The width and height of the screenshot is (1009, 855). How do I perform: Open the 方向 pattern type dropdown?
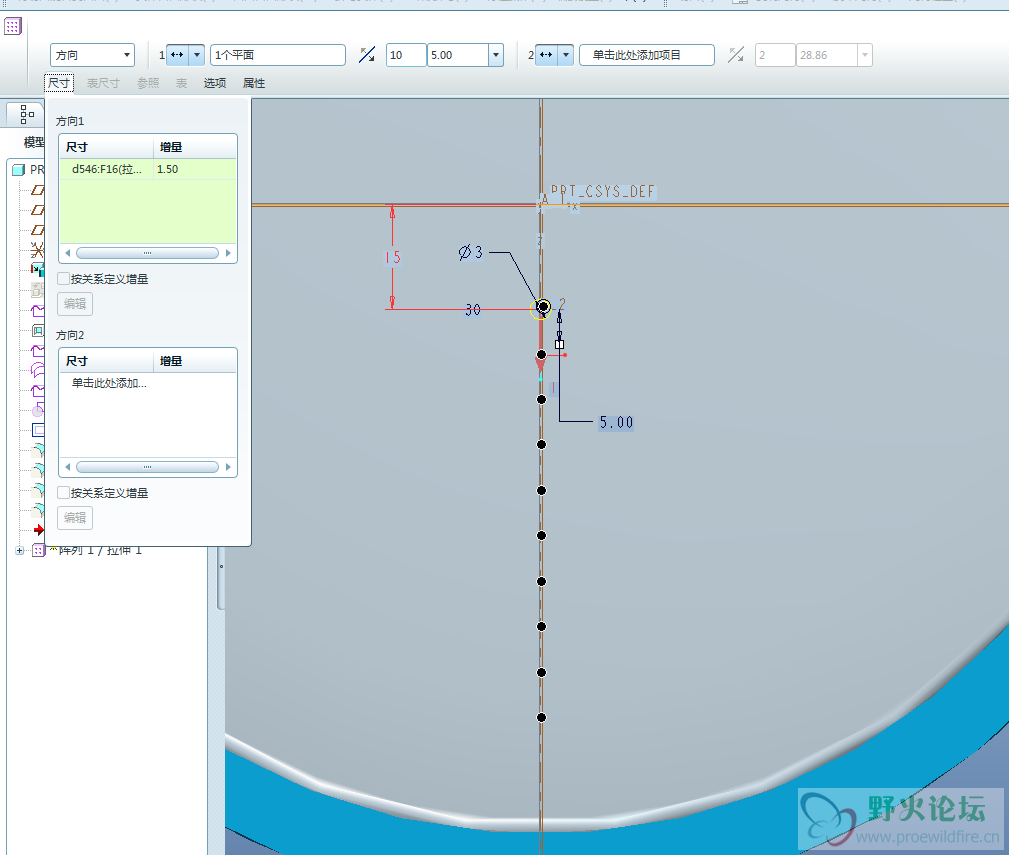(92, 55)
